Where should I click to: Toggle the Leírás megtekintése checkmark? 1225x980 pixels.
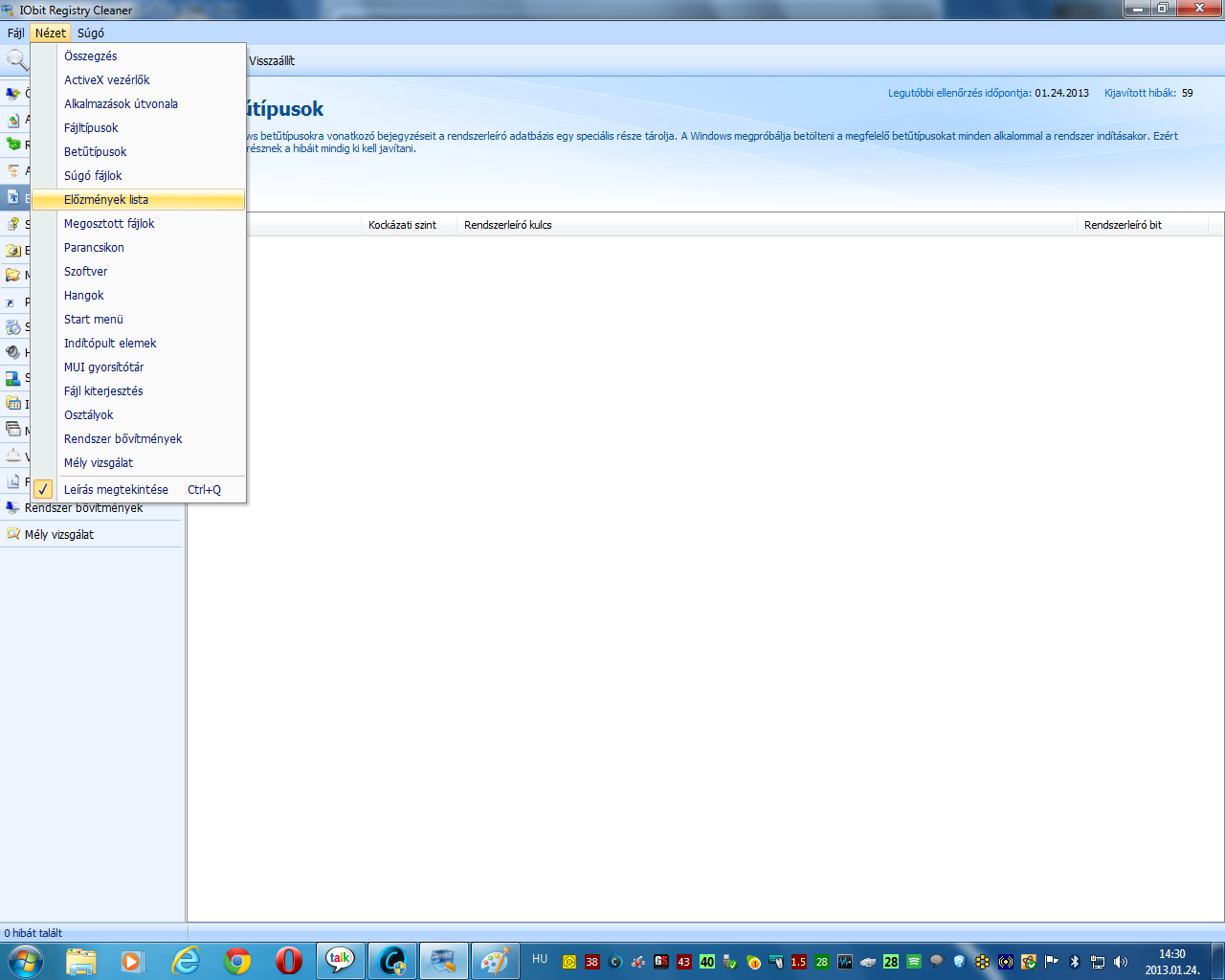(43, 489)
